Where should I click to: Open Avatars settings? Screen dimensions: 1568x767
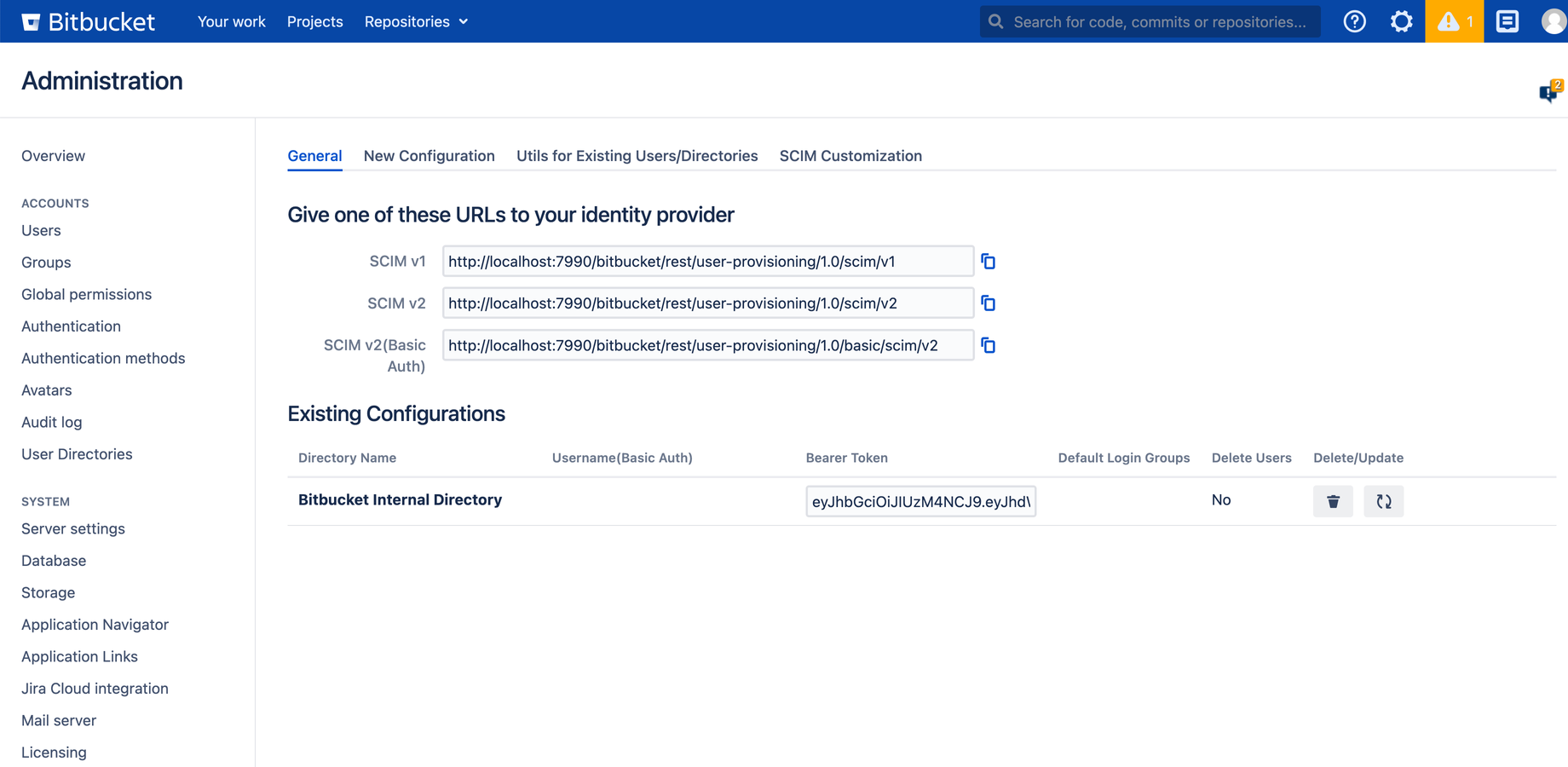click(x=46, y=390)
